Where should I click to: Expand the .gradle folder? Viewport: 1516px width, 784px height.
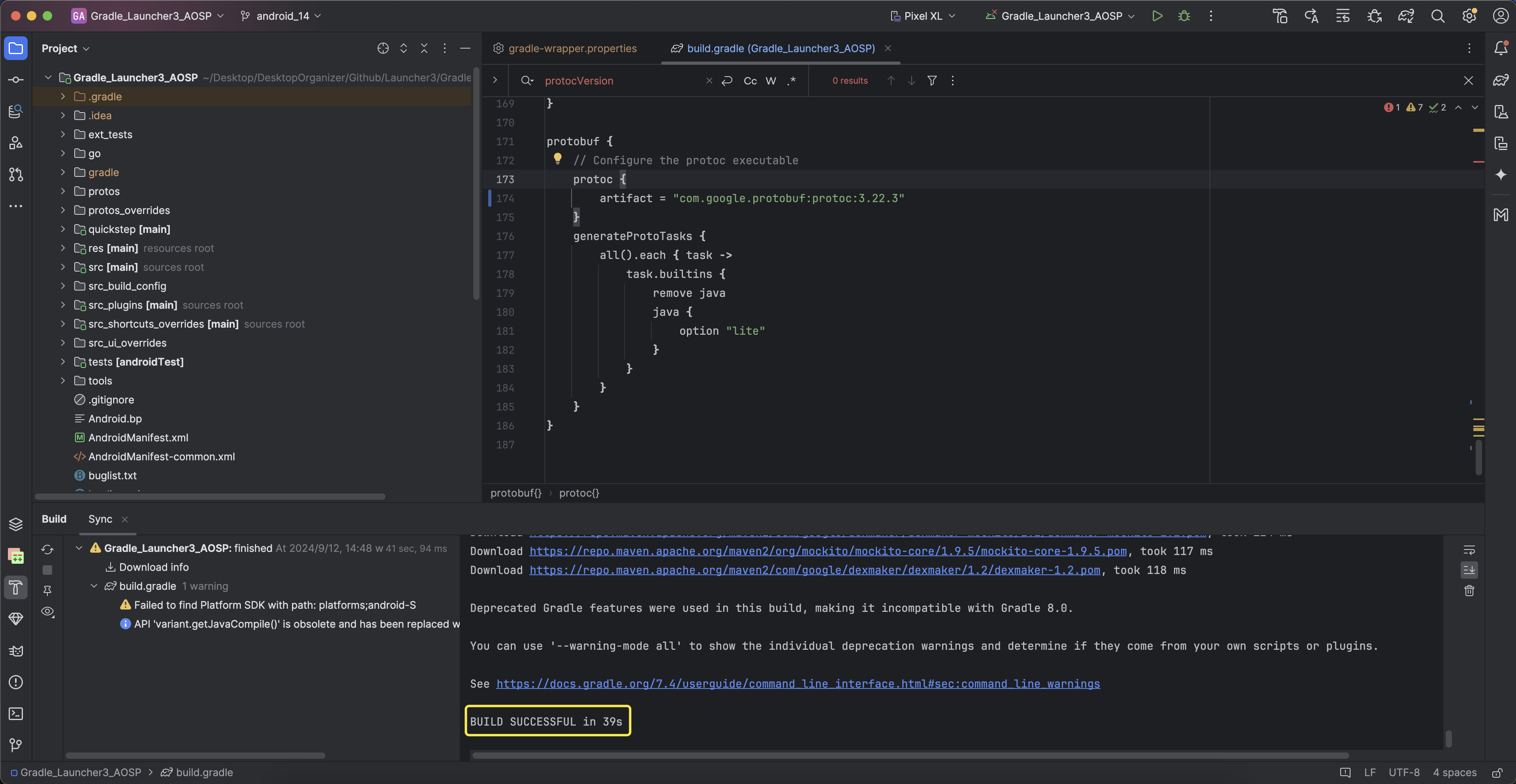coord(63,96)
